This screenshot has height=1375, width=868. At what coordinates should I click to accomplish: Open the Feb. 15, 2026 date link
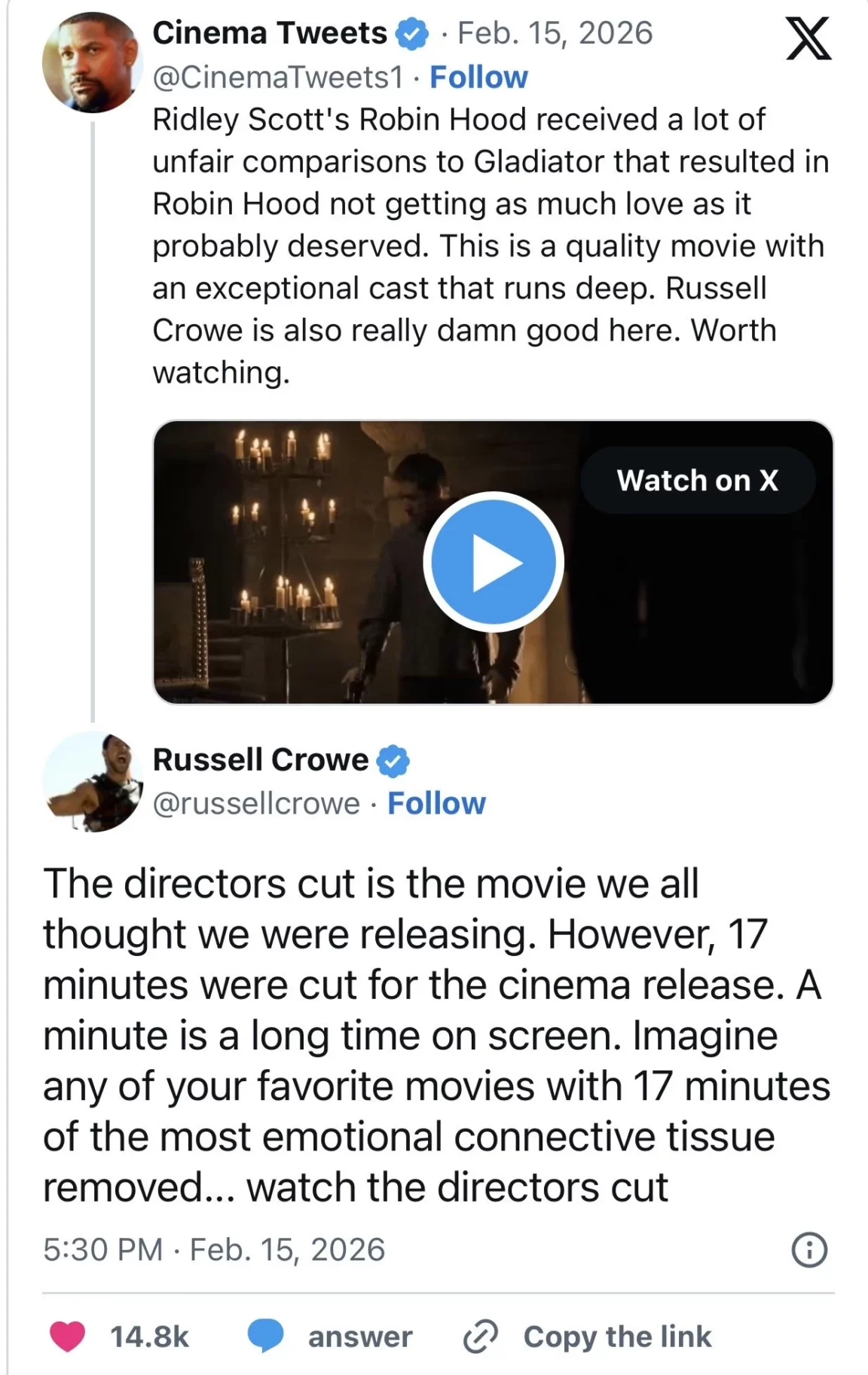[556, 32]
